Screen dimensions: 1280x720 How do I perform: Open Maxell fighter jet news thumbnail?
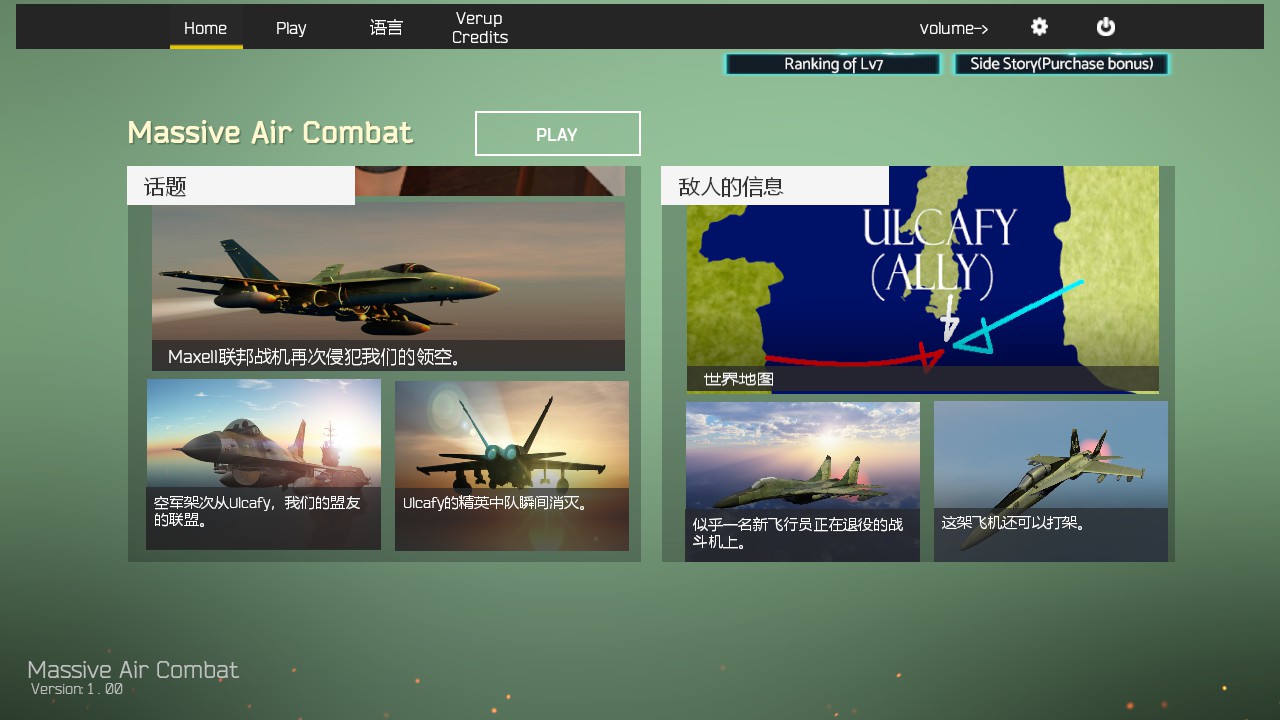(x=388, y=286)
